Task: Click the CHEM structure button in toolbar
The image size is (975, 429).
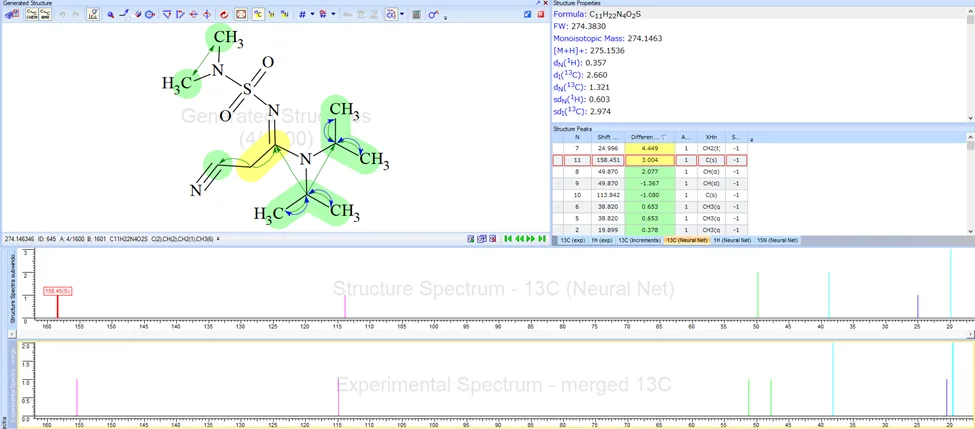Action: (31, 14)
